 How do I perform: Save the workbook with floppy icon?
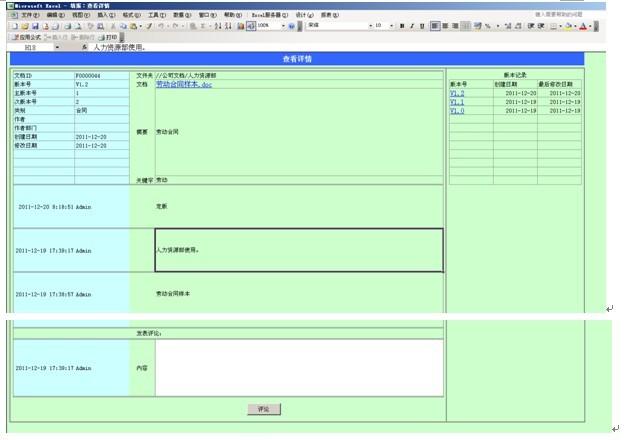tap(35, 26)
